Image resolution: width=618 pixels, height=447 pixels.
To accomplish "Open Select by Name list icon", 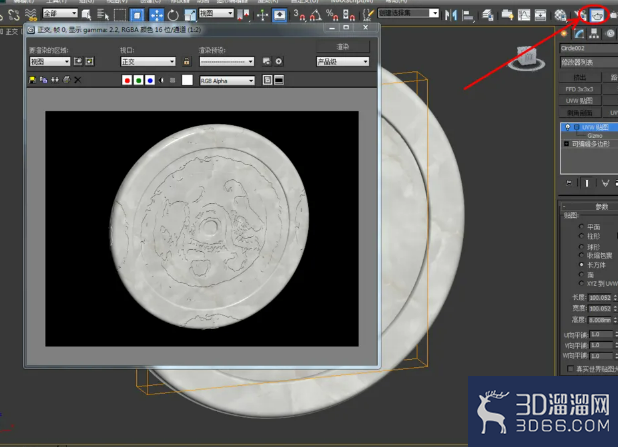I will pos(103,15).
